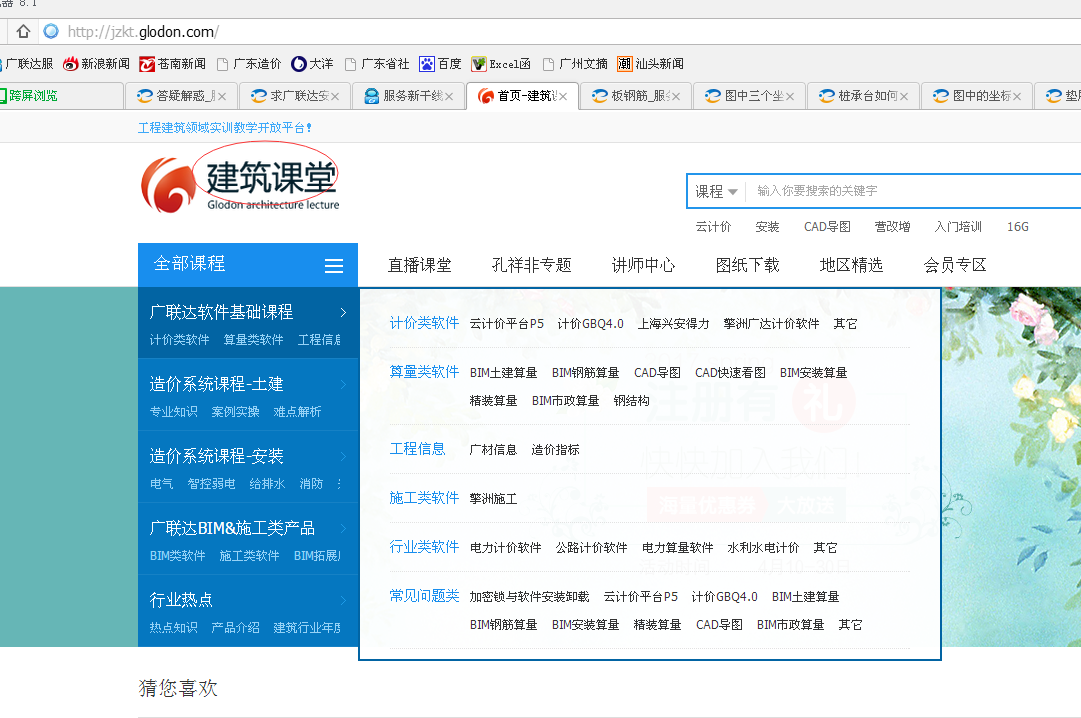Open the 苍南新闻 bookmark
This screenshot has width=1081, height=718.
coord(172,64)
